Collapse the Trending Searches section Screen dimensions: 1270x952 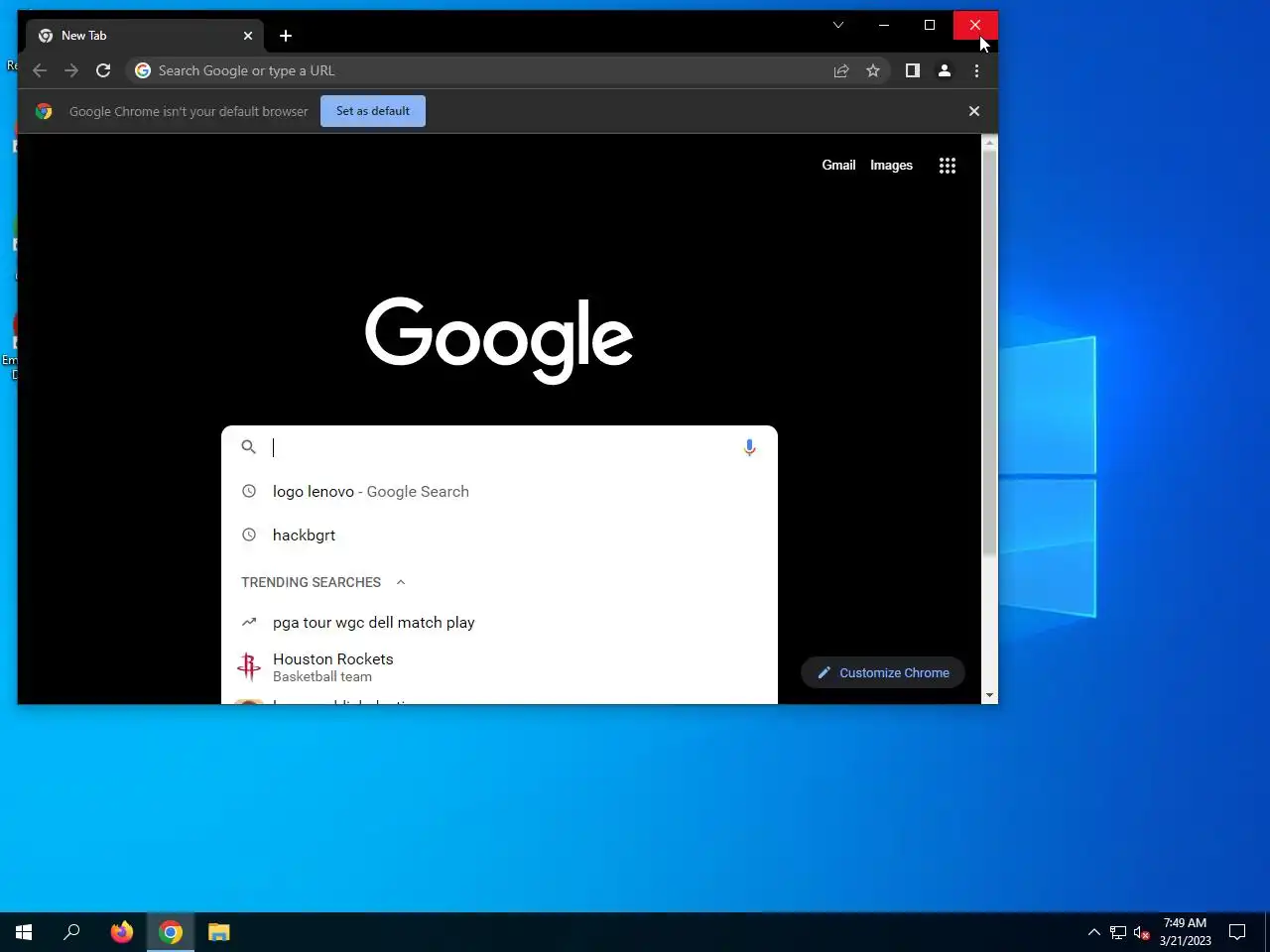point(401,582)
